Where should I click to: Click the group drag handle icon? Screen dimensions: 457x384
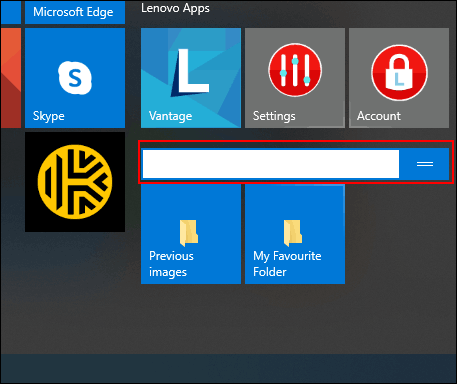(425, 164)
